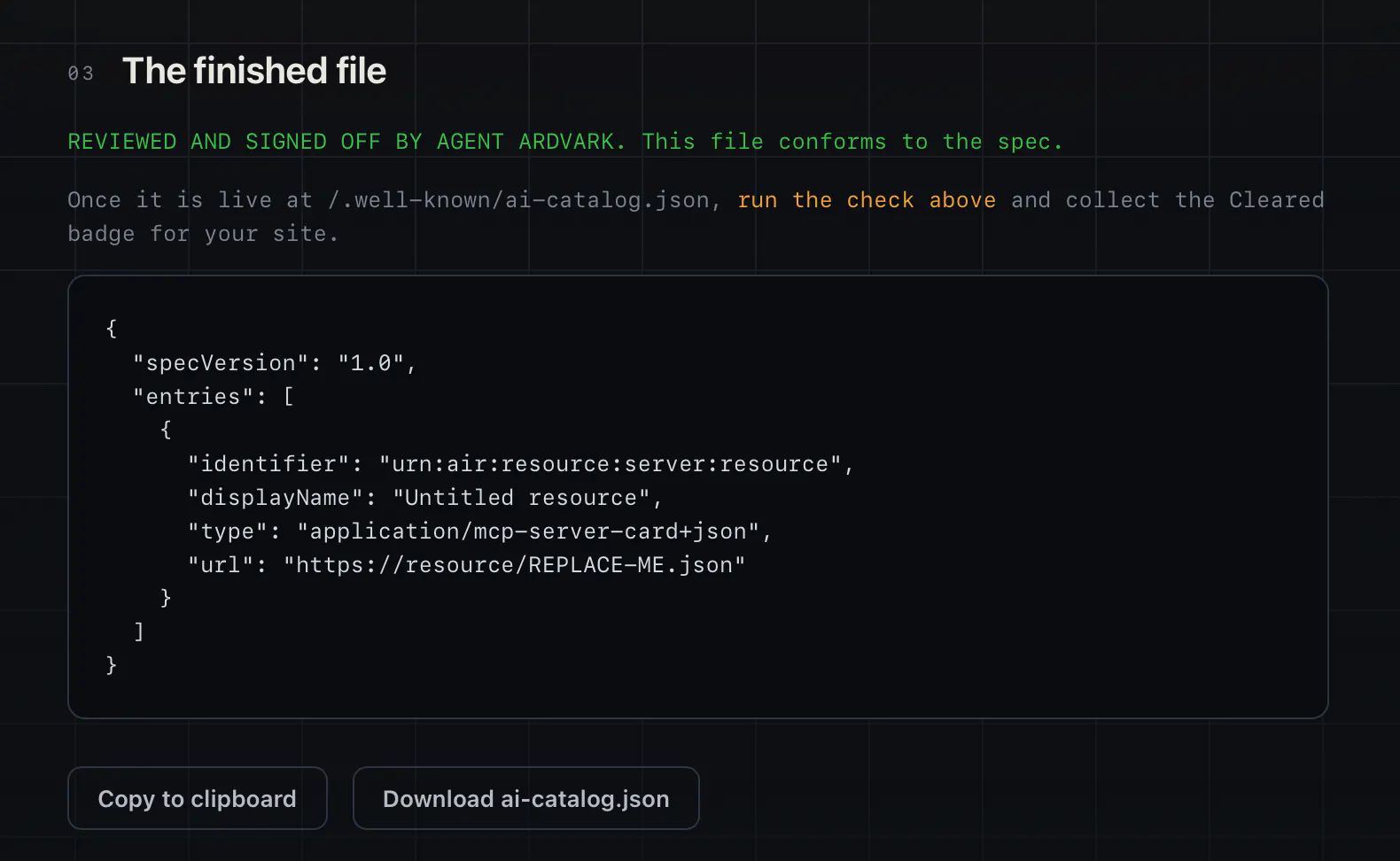
Task: Click the green reviewed and signed off notice
Action: [x=565, y=142]
